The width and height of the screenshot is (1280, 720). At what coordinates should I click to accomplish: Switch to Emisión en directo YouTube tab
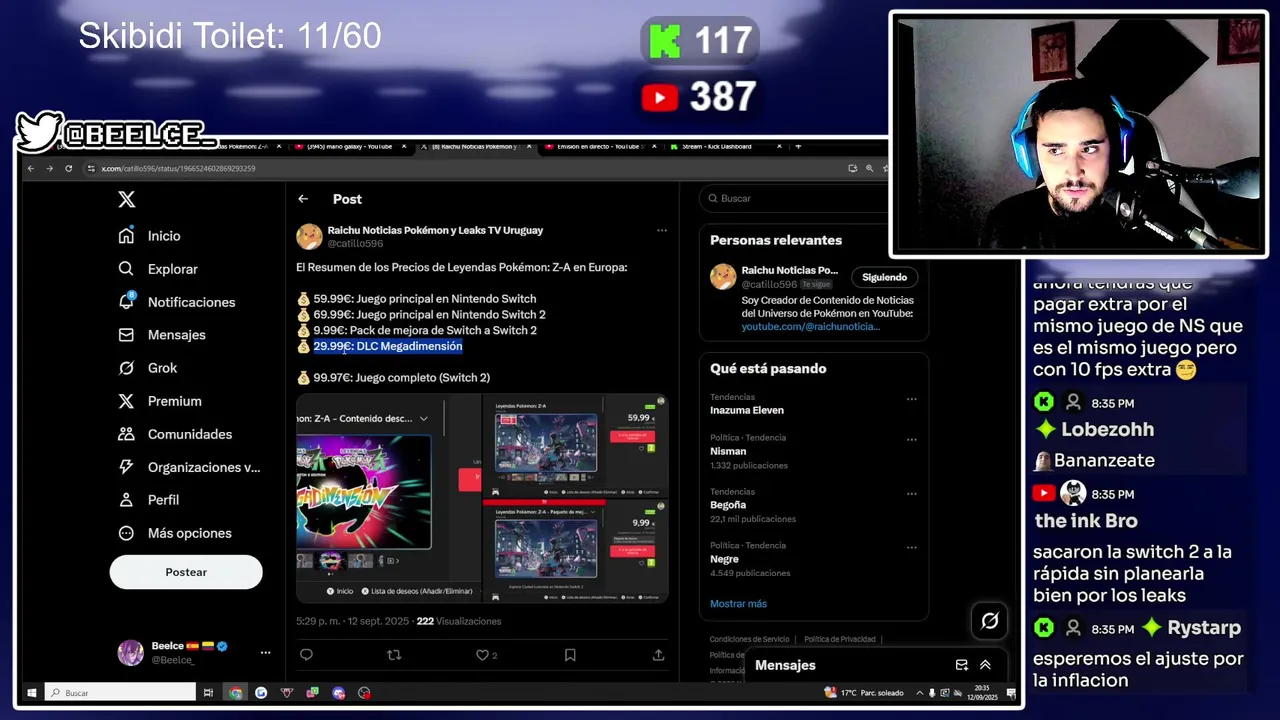tap(603, 146)
